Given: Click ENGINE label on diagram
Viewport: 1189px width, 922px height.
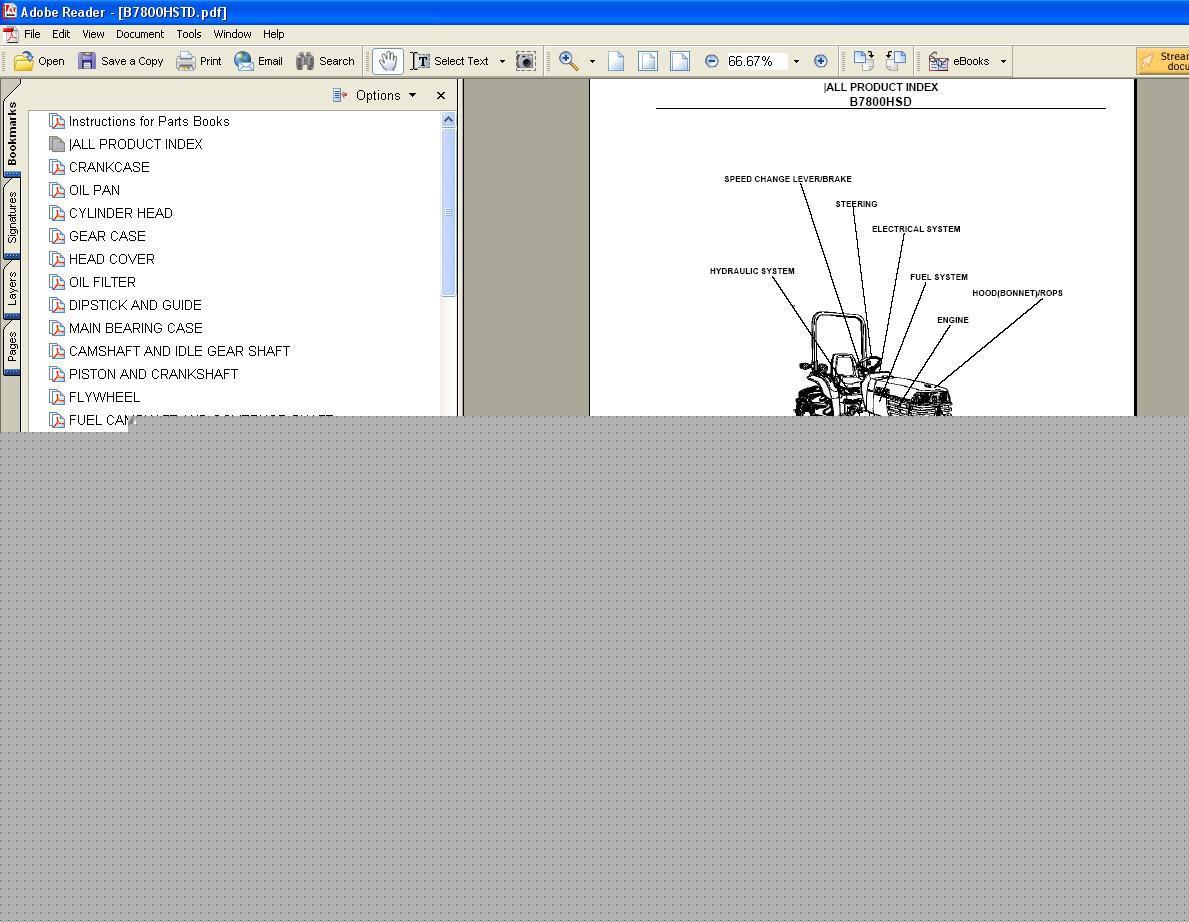Looking at the screenshot, I should pos(952,320).
